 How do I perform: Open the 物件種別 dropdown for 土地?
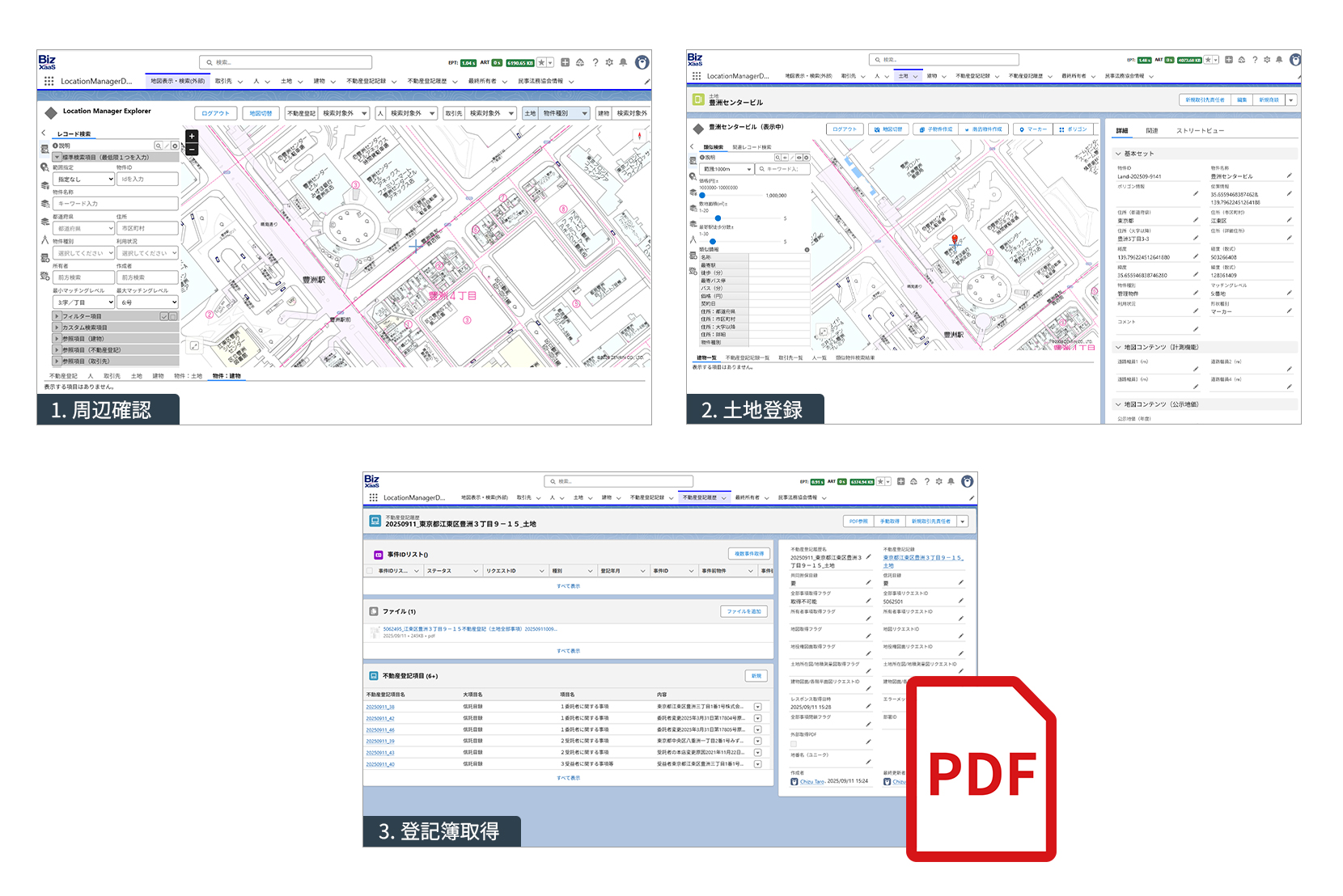pyautogui.click(x=564, y=114)
